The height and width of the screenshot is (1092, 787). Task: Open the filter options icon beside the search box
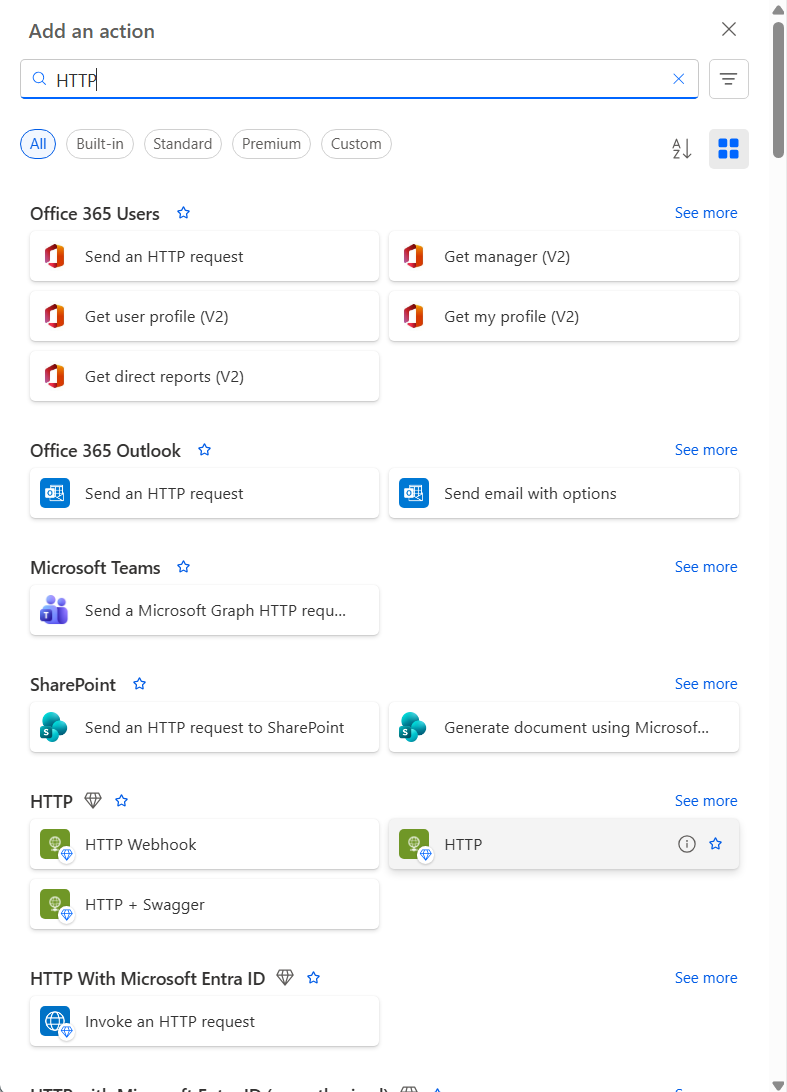click(729, 78)
